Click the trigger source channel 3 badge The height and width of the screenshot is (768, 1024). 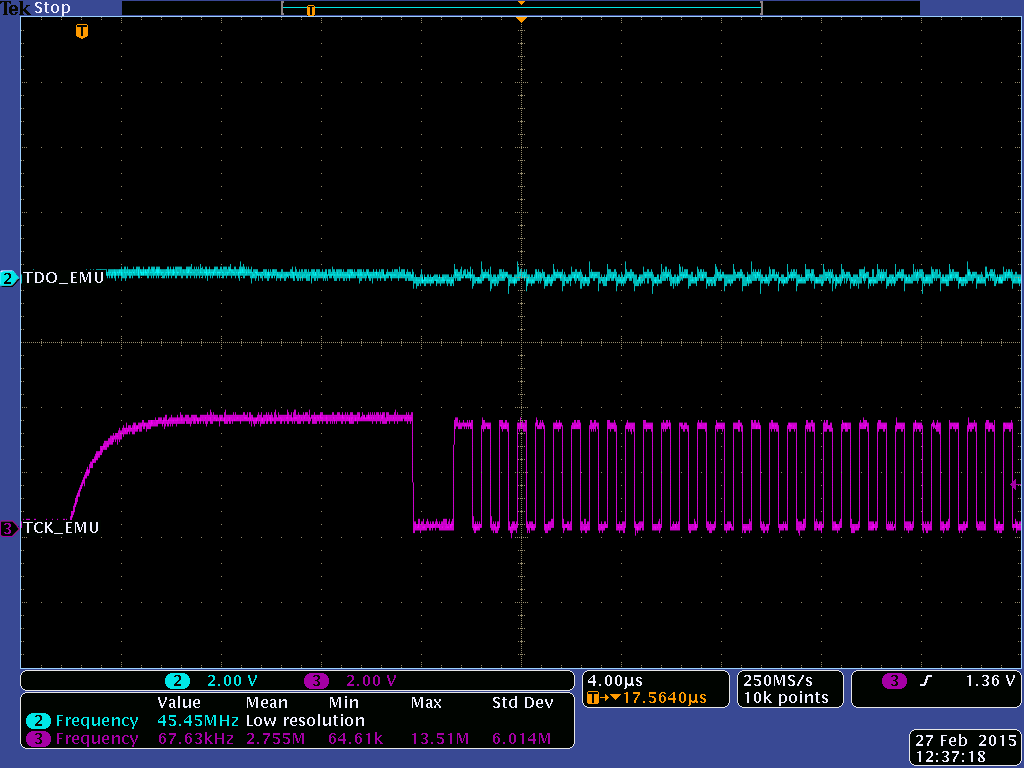pyautogui.click(x=894, y=681)
